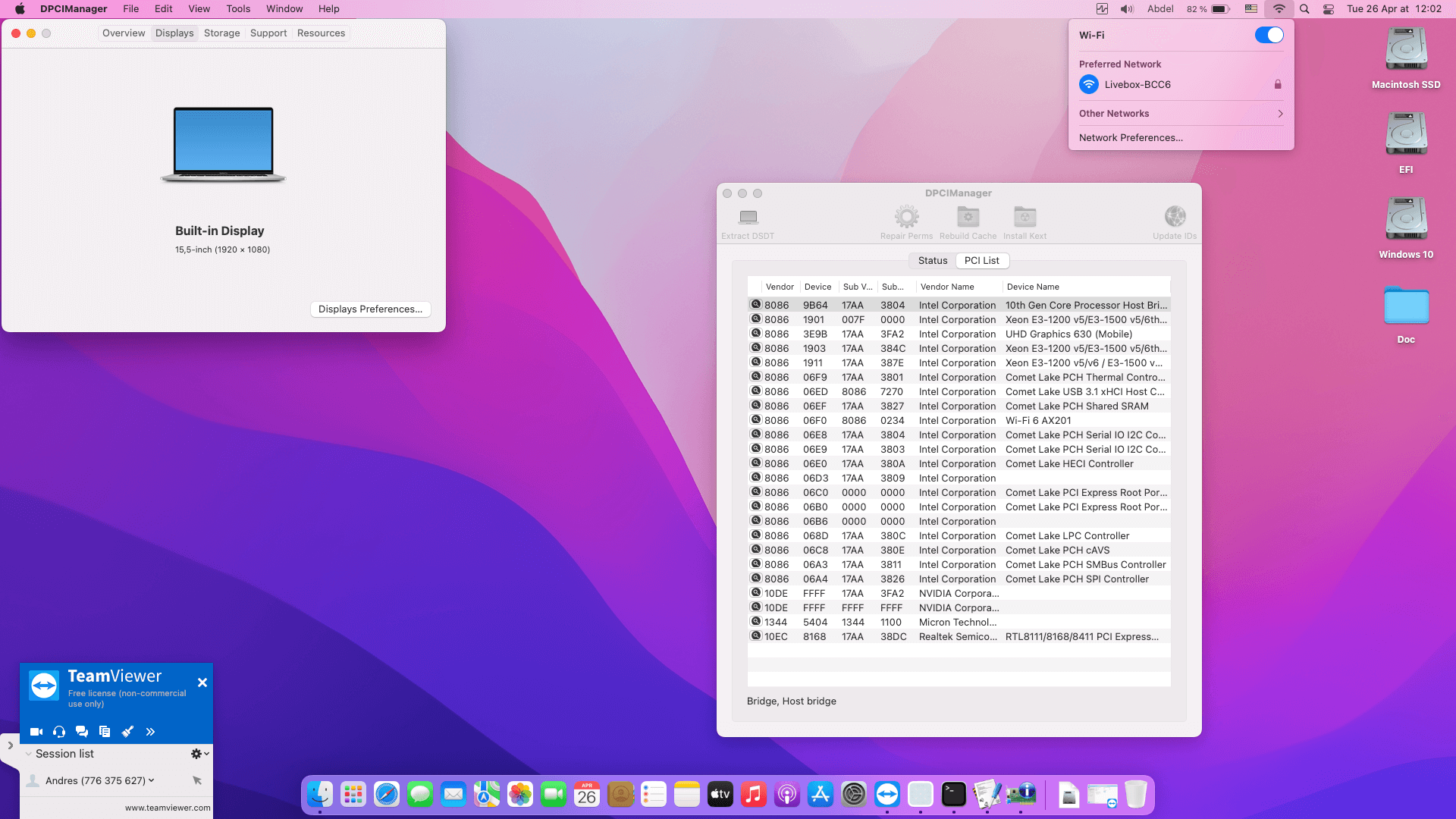
Task: Open Trash in the Dock
Action: tap(1135, 795)
